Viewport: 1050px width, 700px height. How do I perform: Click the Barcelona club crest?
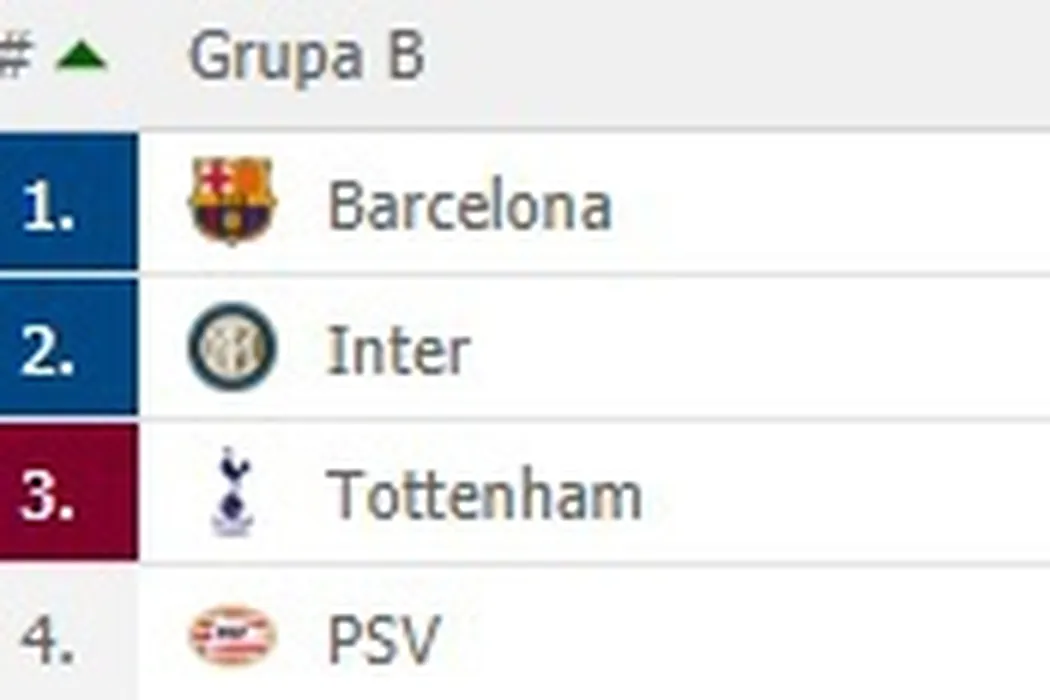pyautogui.click(x=232, y=201)
